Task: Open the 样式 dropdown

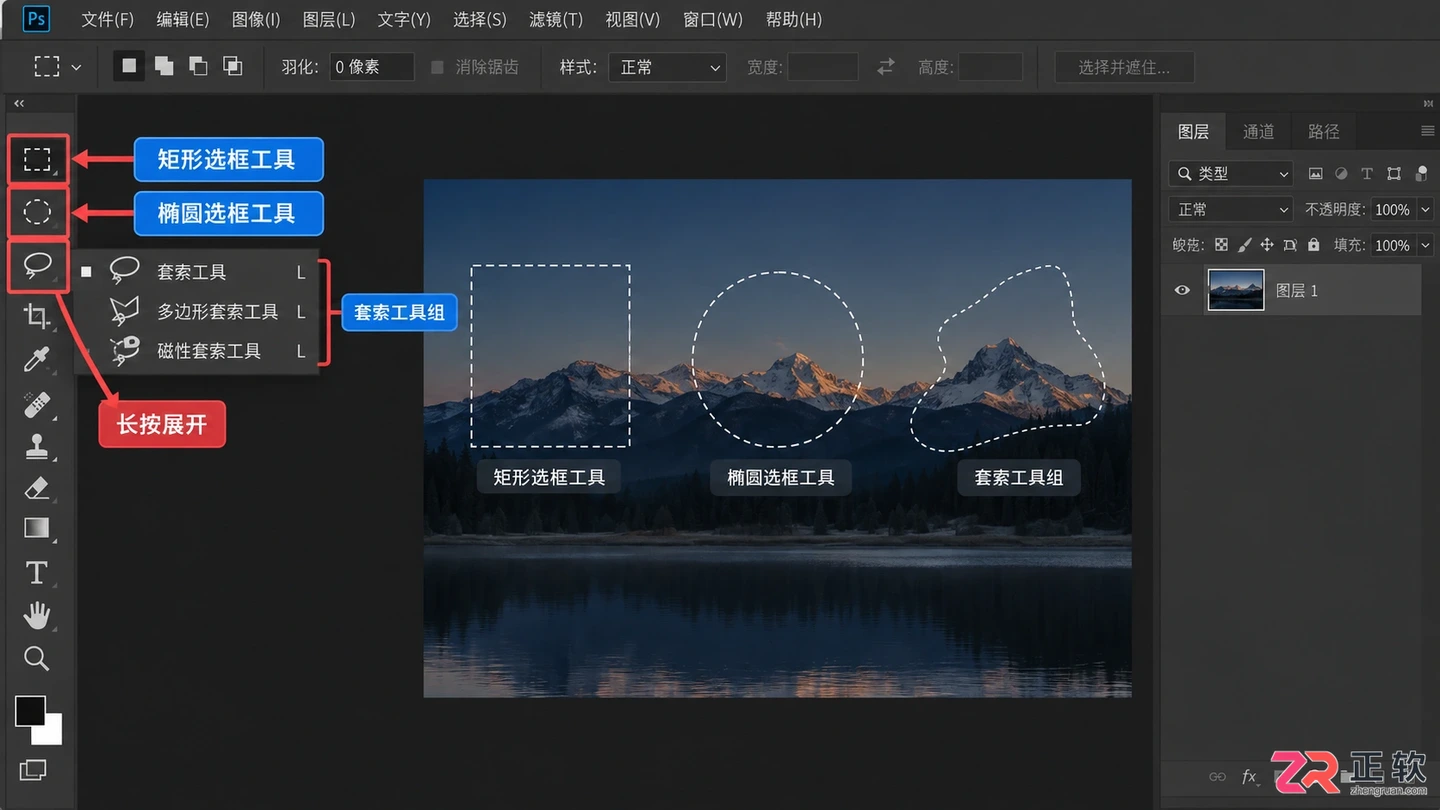Action: [668, 67]
